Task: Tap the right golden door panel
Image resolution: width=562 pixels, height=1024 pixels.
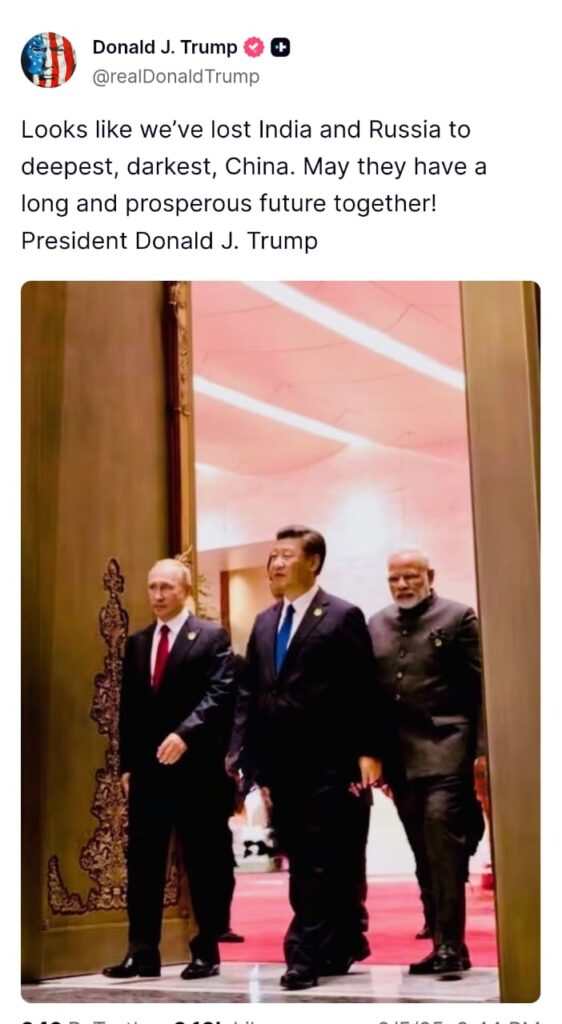Action: [501, 640]
